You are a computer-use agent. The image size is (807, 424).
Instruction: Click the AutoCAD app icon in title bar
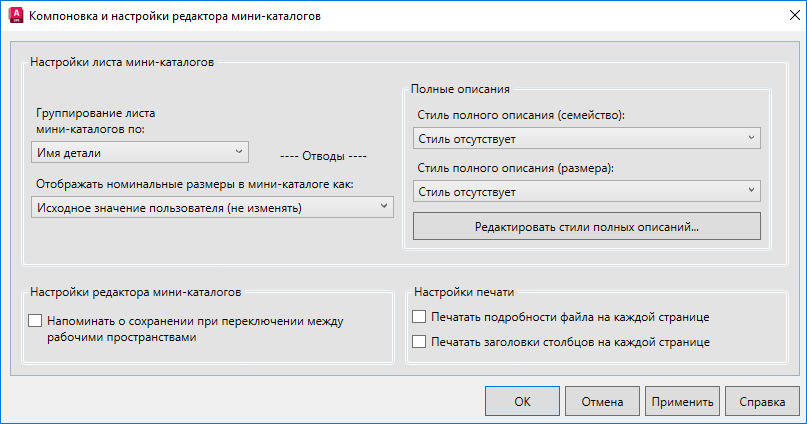pos(16,17)
